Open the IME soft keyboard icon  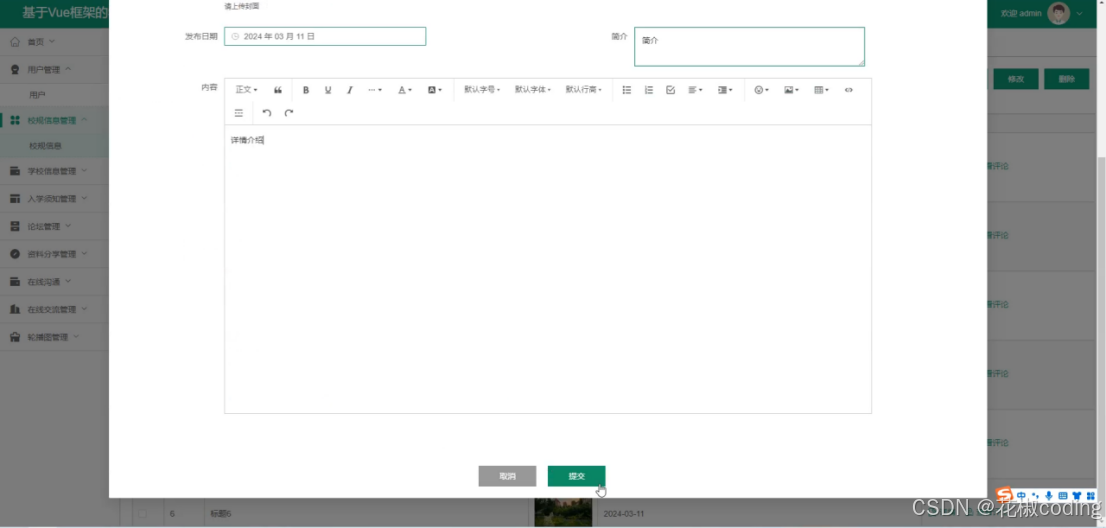point(1062,496)
